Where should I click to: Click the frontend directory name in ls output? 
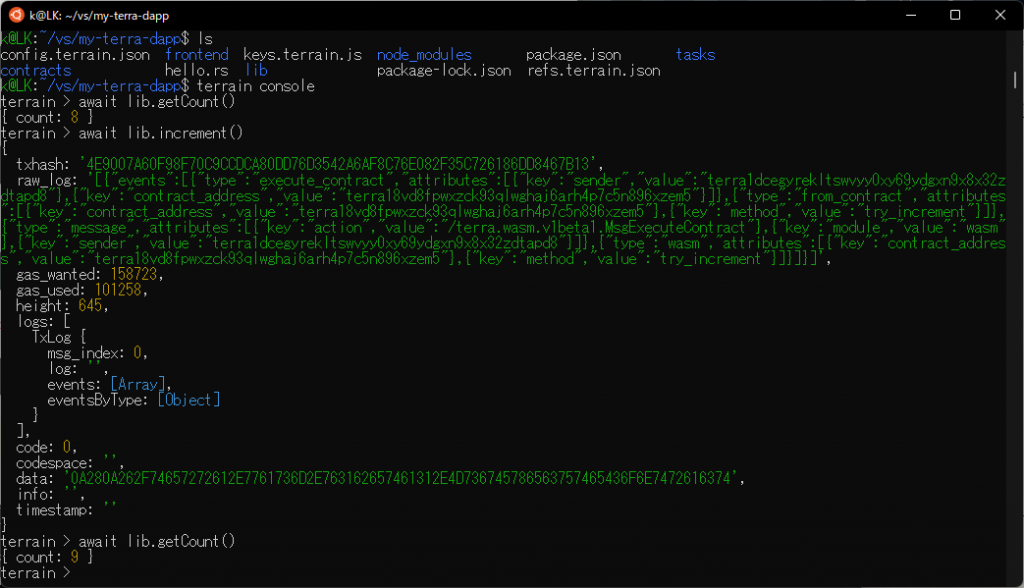pyautogui.click(x=196, y=55)
